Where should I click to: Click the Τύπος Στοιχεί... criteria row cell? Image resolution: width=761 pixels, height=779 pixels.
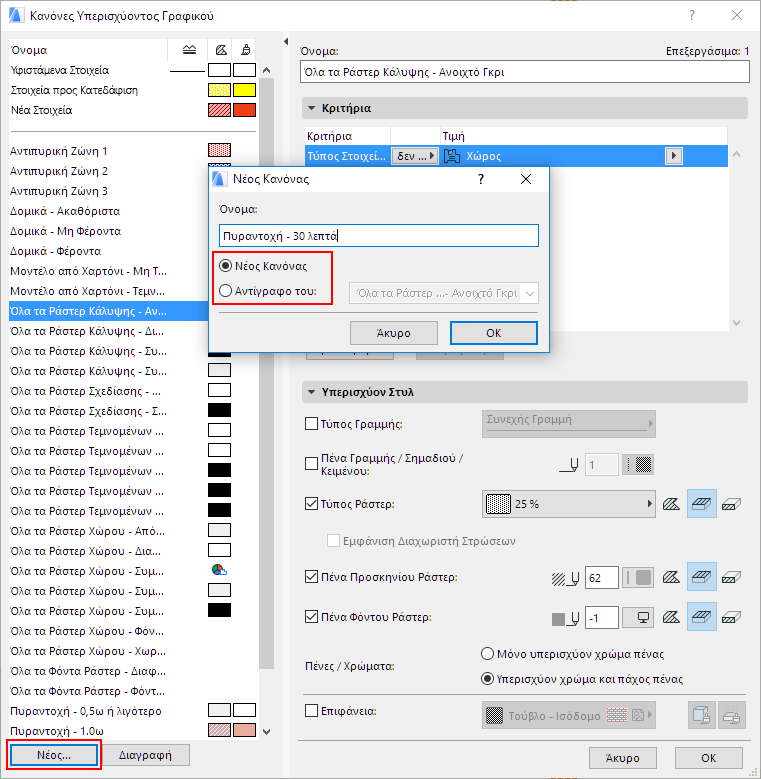(x=347, y=156)
